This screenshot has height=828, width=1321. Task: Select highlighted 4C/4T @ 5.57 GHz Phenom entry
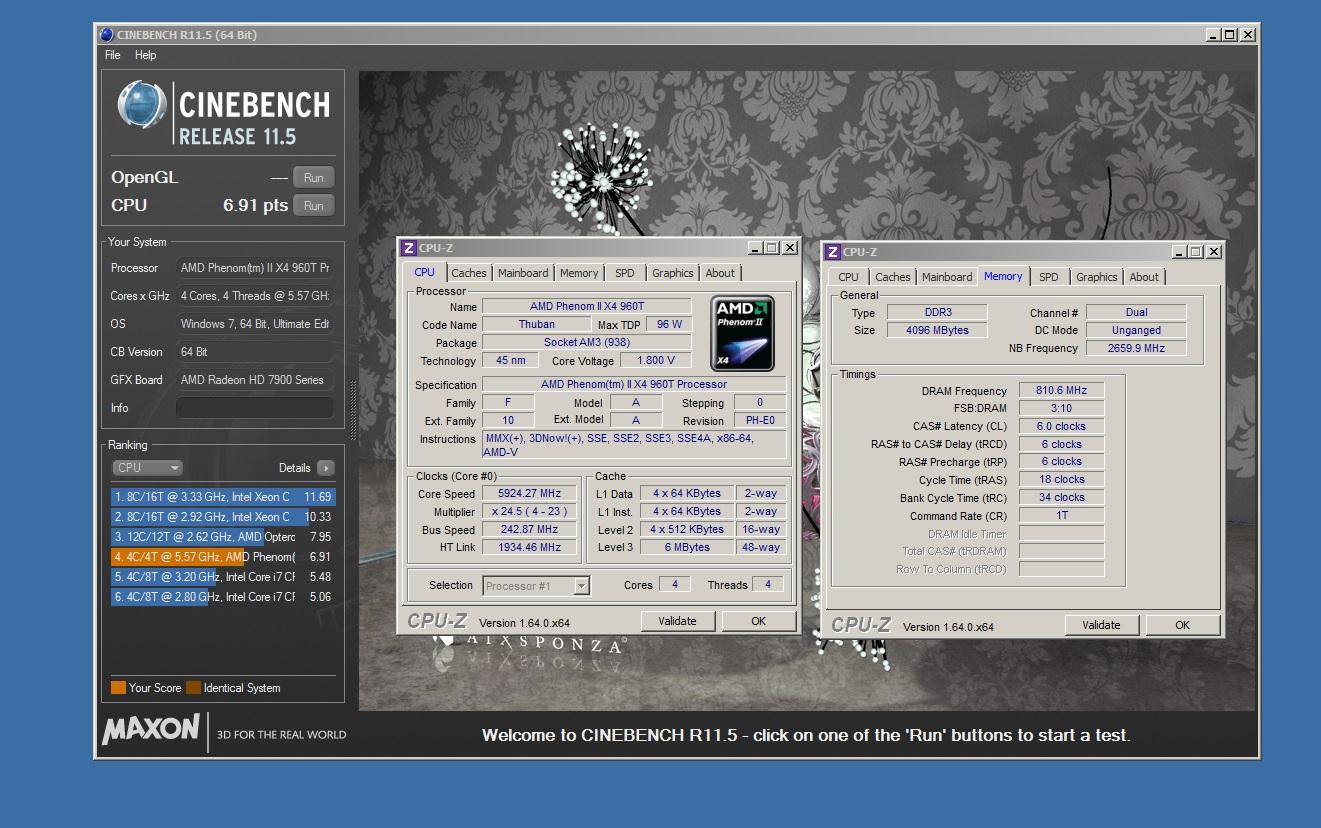pos(222,557)
